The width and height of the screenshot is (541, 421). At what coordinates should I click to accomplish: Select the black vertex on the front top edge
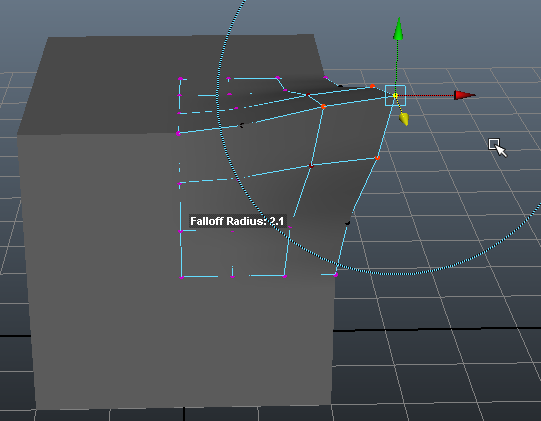(242, 126)
